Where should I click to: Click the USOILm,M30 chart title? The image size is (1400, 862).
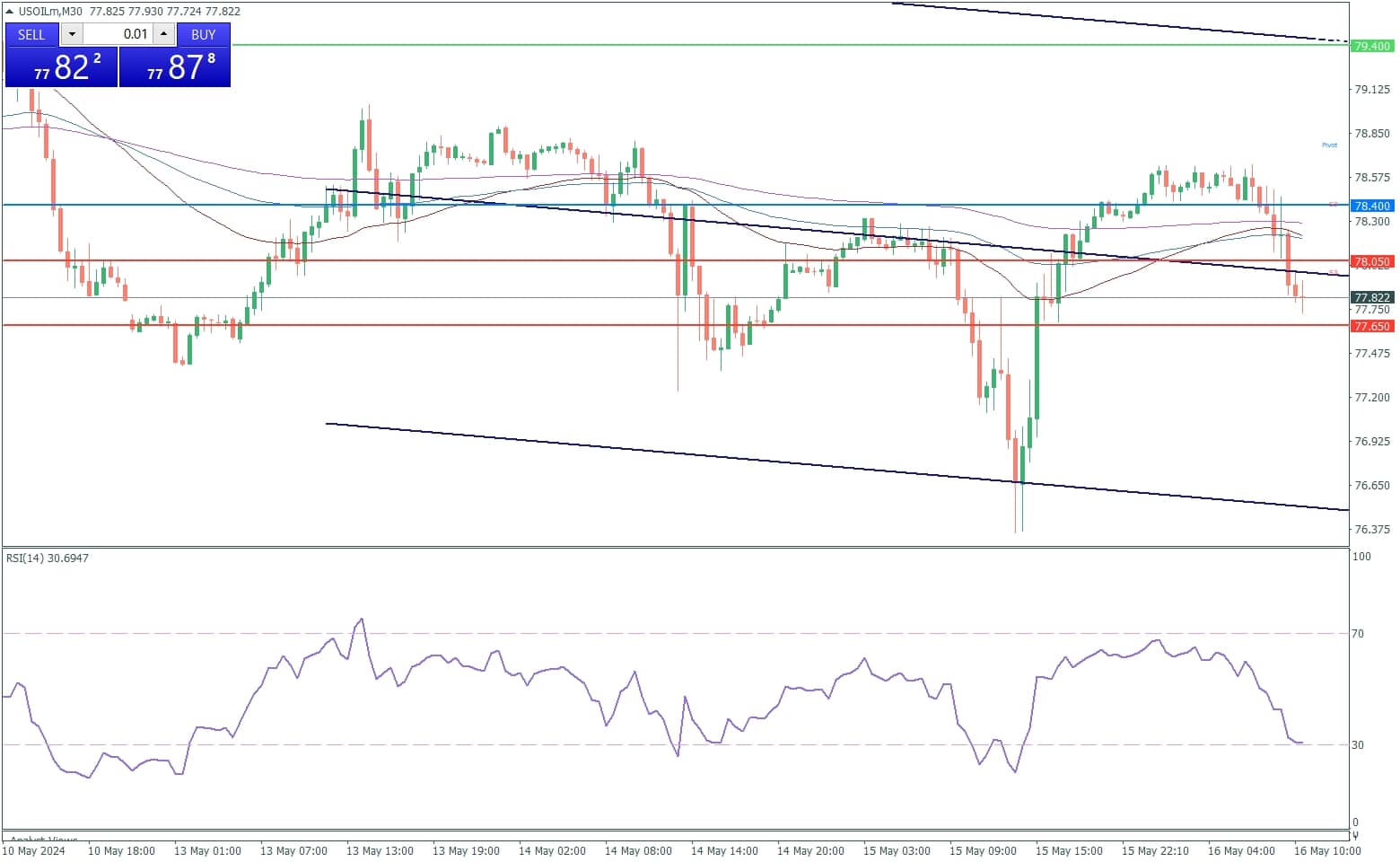click(x=50, y=12)
